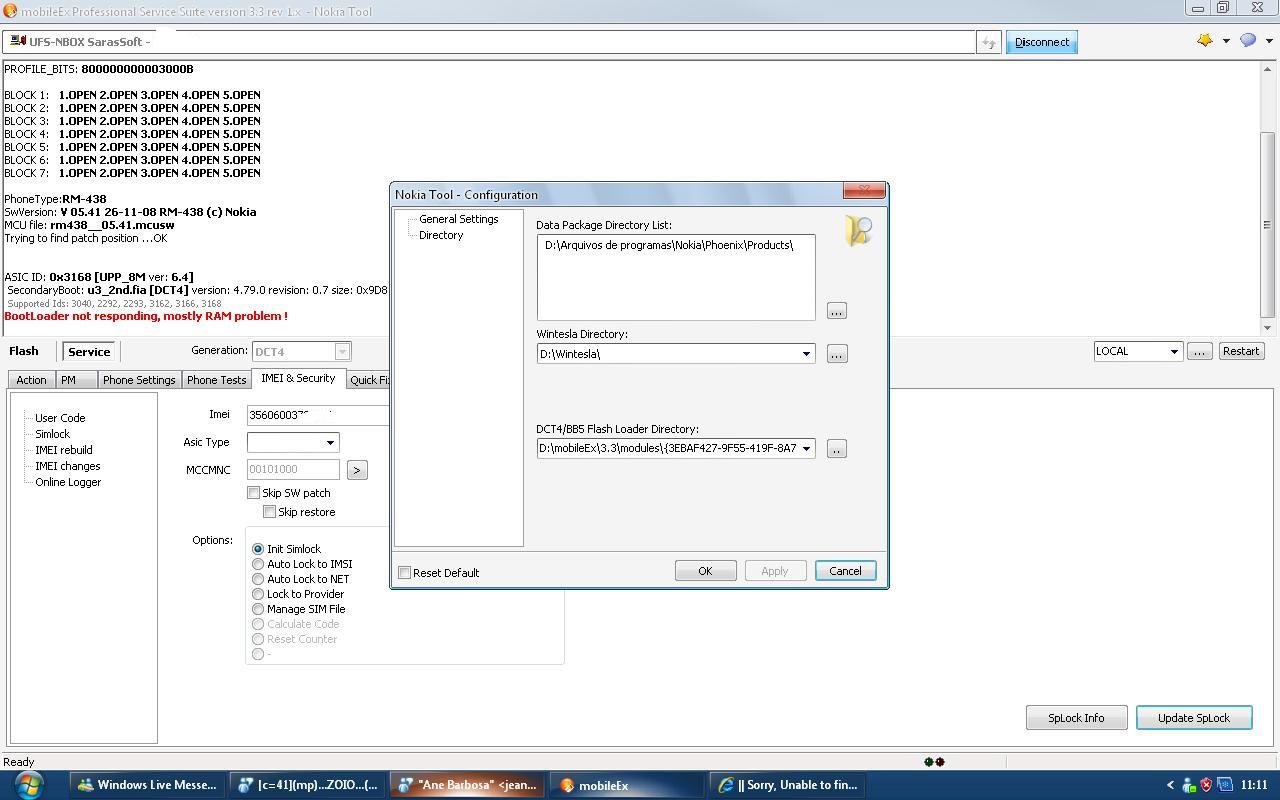Select Auto Lock to NET option

258,579
